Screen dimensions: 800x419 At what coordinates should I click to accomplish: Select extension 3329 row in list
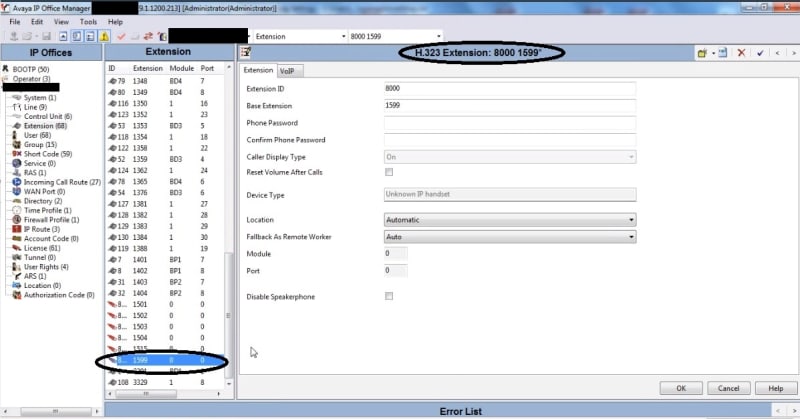tap(165, 382)
